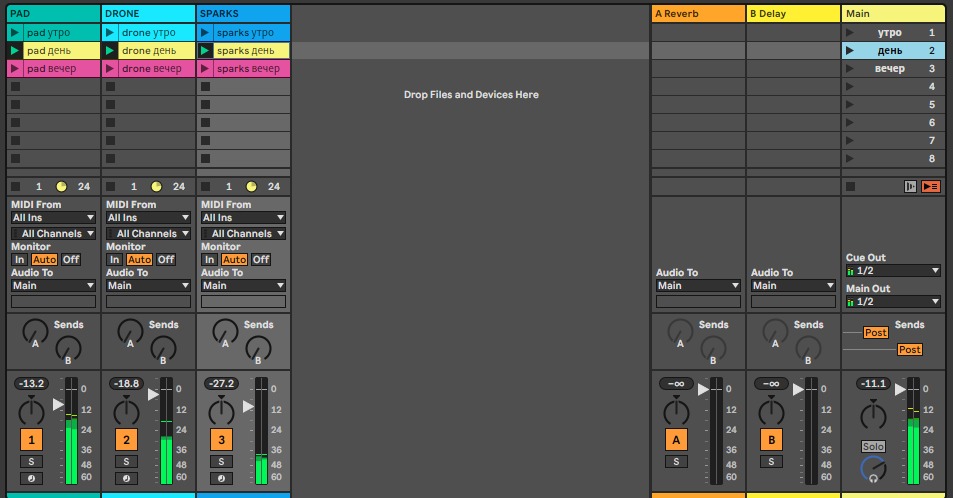Stop all clips in Main track

click(x=851, y=187)
